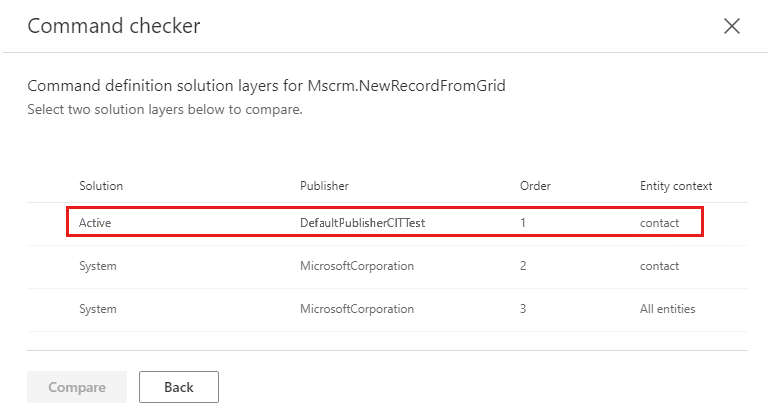768x409 pixels.
Task: Click the All entities context cell
Action: coord(667,309)
